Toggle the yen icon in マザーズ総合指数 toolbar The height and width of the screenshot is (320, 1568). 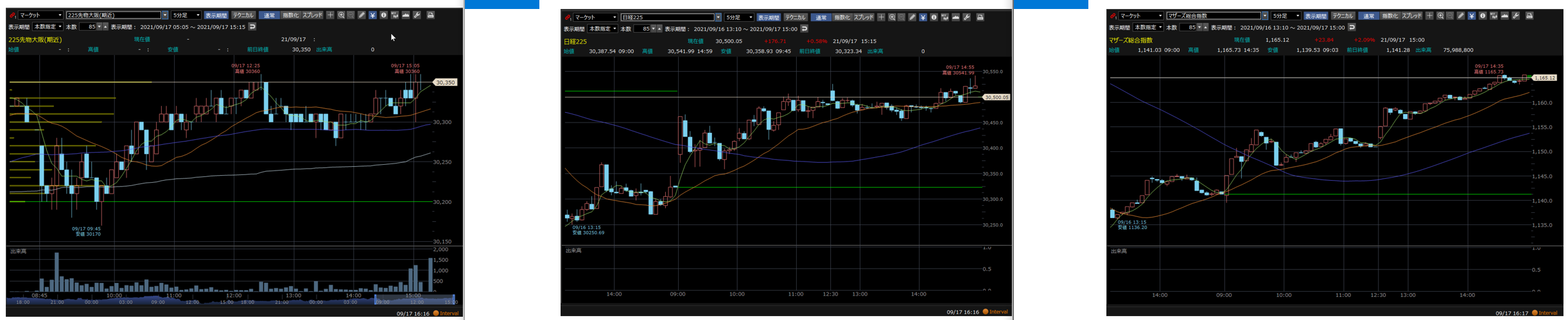point(1471,15)
